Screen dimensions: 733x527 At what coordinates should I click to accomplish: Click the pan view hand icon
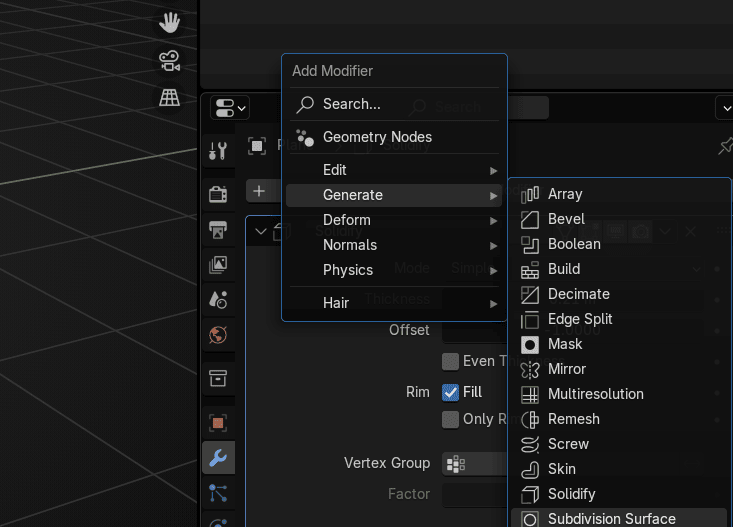click(170, 22)
